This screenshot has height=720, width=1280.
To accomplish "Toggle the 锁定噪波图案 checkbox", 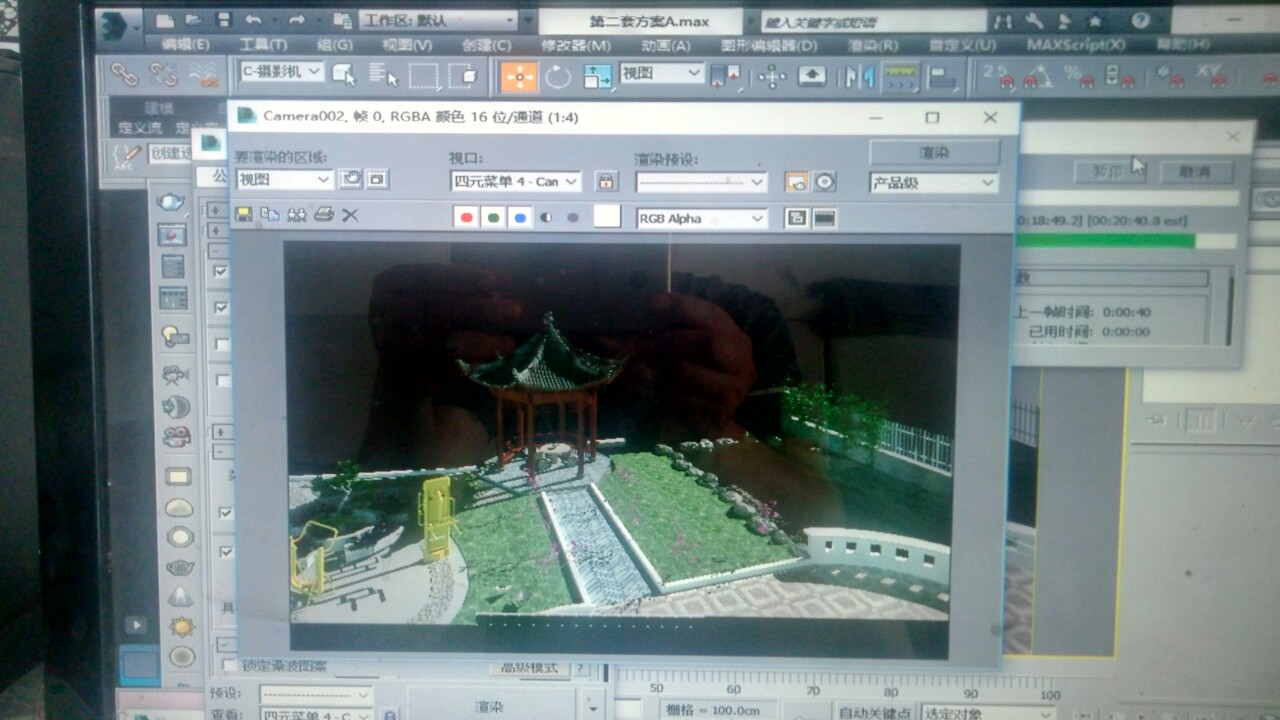I will [x=229, y=665].
